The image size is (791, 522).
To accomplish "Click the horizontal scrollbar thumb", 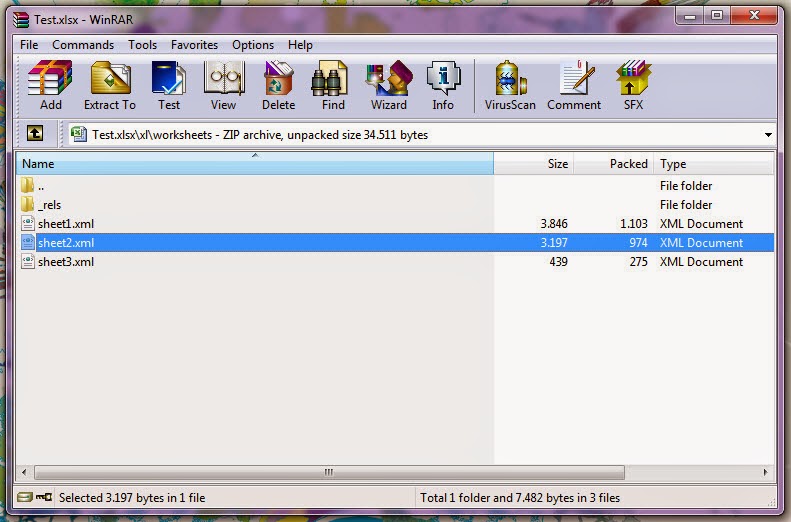I will pyautogui.click(x=329, y=473).
